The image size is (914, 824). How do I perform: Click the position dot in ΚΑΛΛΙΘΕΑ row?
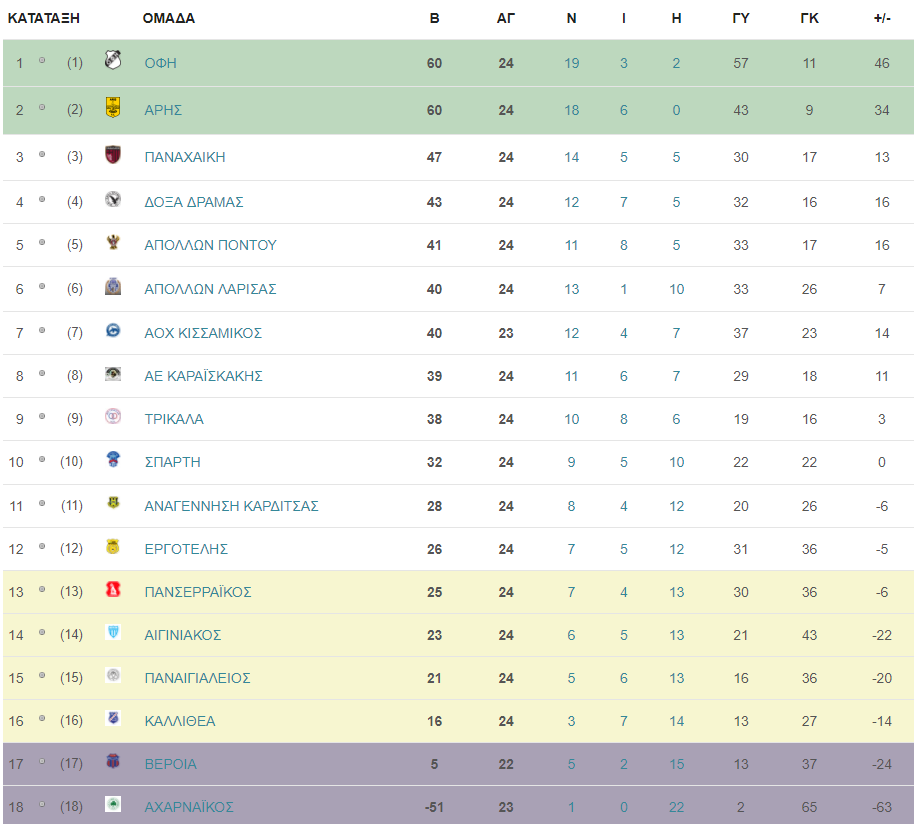[x=42, y=719]
